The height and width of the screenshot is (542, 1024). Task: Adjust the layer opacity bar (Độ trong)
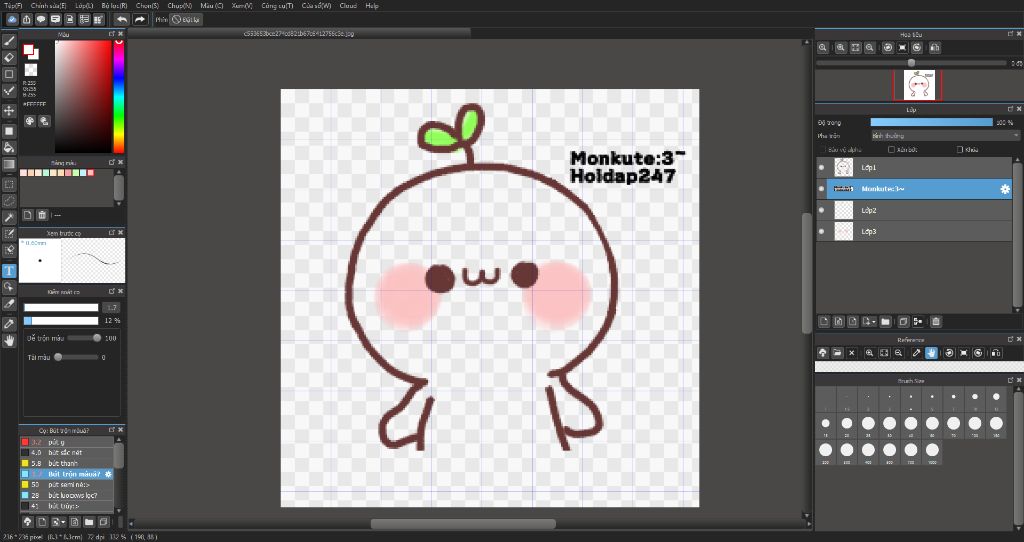coord(931,122)
